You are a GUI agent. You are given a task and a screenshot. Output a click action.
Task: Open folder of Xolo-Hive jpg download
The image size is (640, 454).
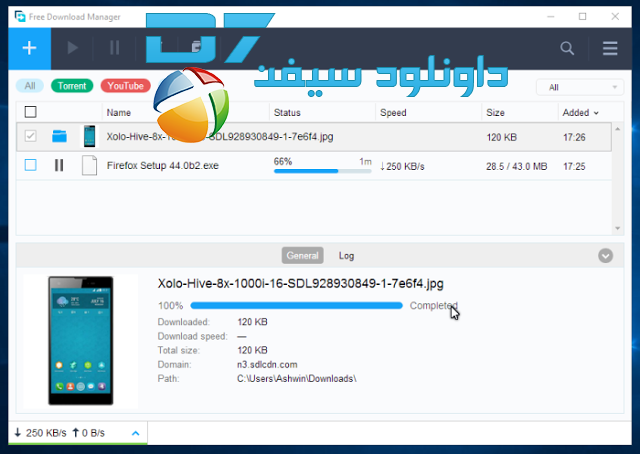click(59, 136)
